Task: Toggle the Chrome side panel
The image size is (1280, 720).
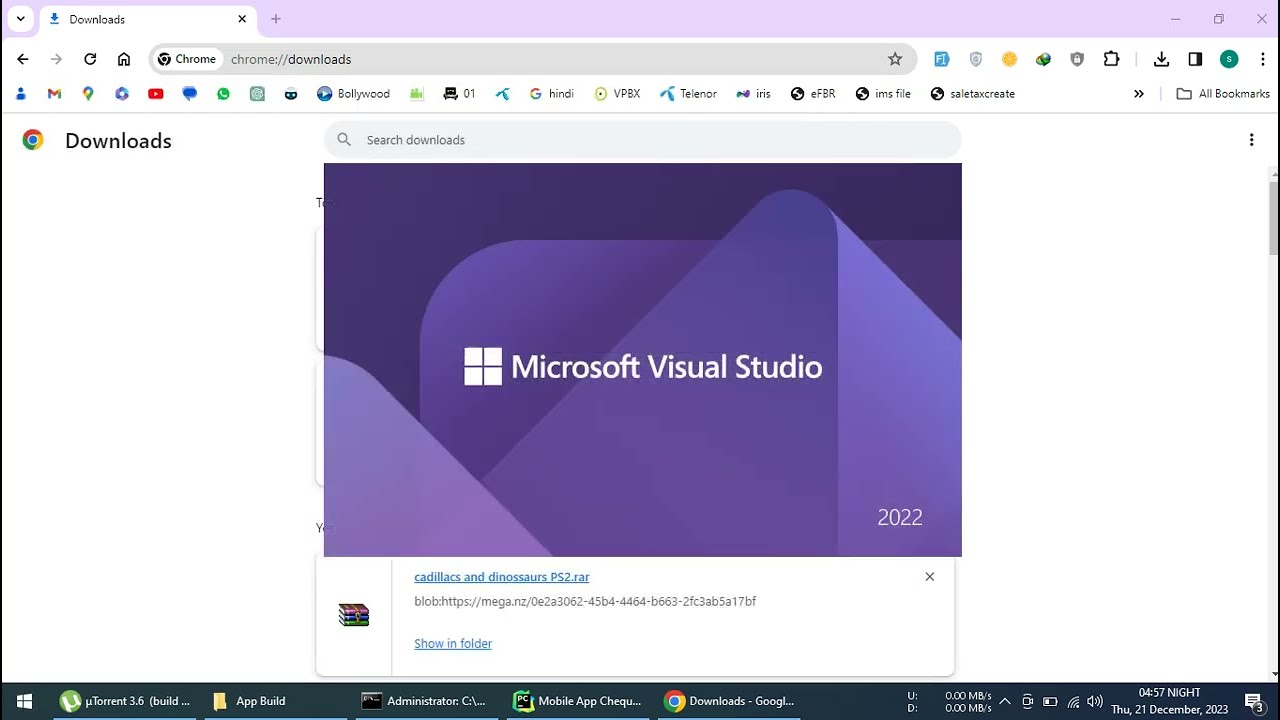Action: tap(1195, 59)
